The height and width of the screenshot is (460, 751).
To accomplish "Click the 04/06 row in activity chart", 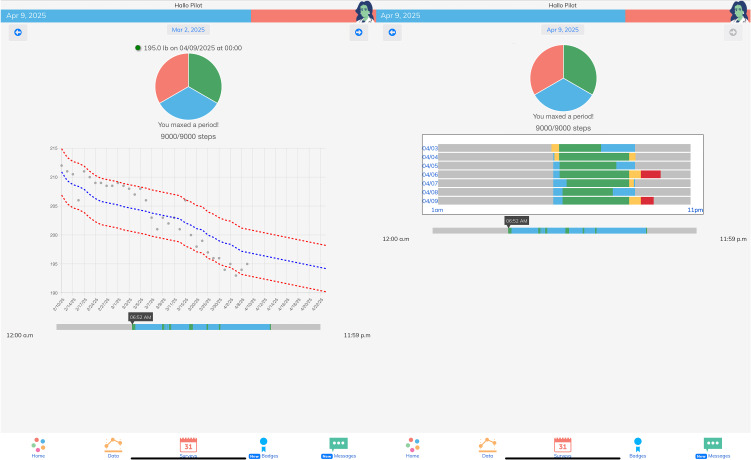I will 565,174.
